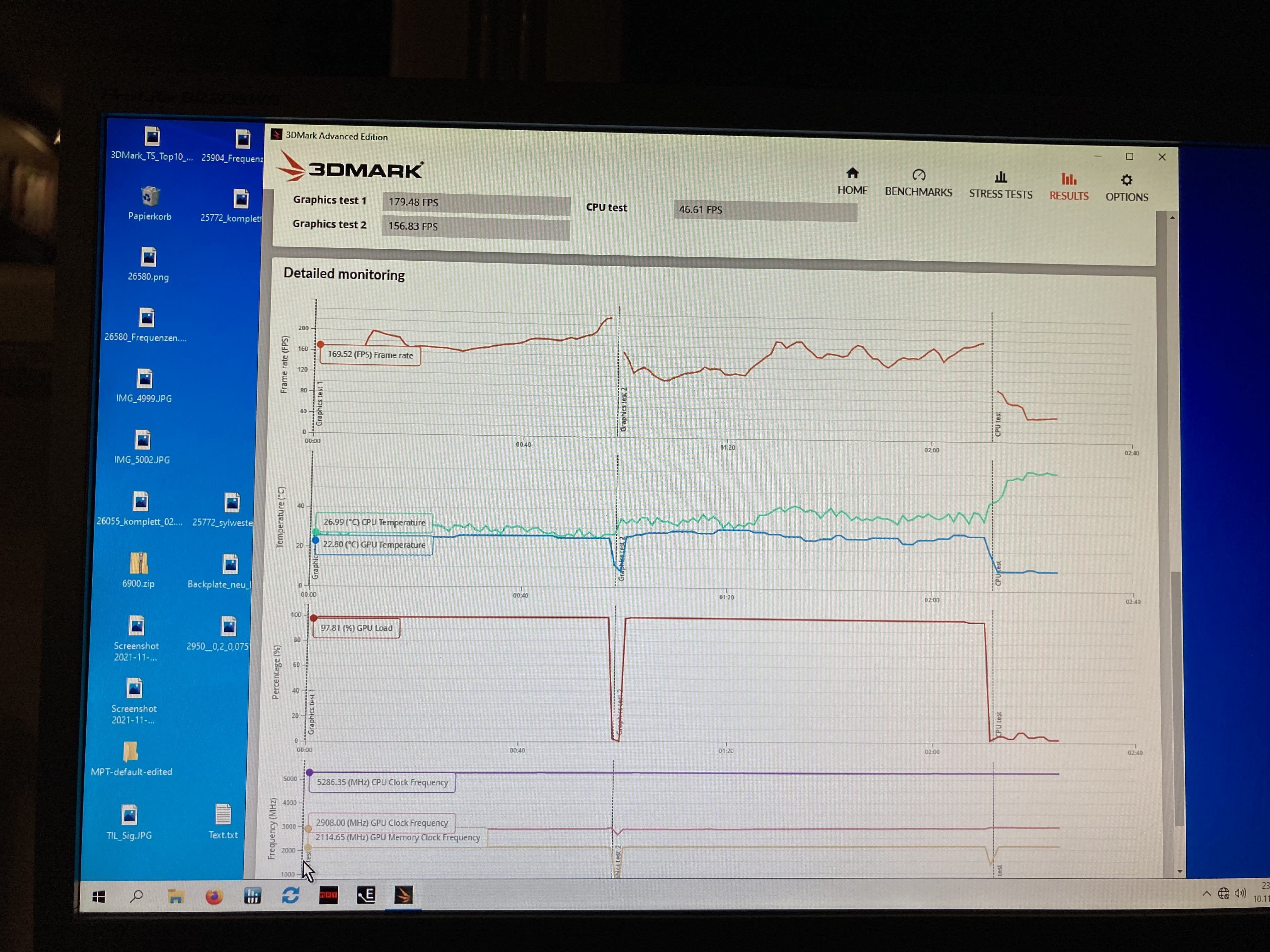This screenshot has height=952, width=1270.
Task: Select the 25772_sylweste desktop file
Action: tap(223, 510)
